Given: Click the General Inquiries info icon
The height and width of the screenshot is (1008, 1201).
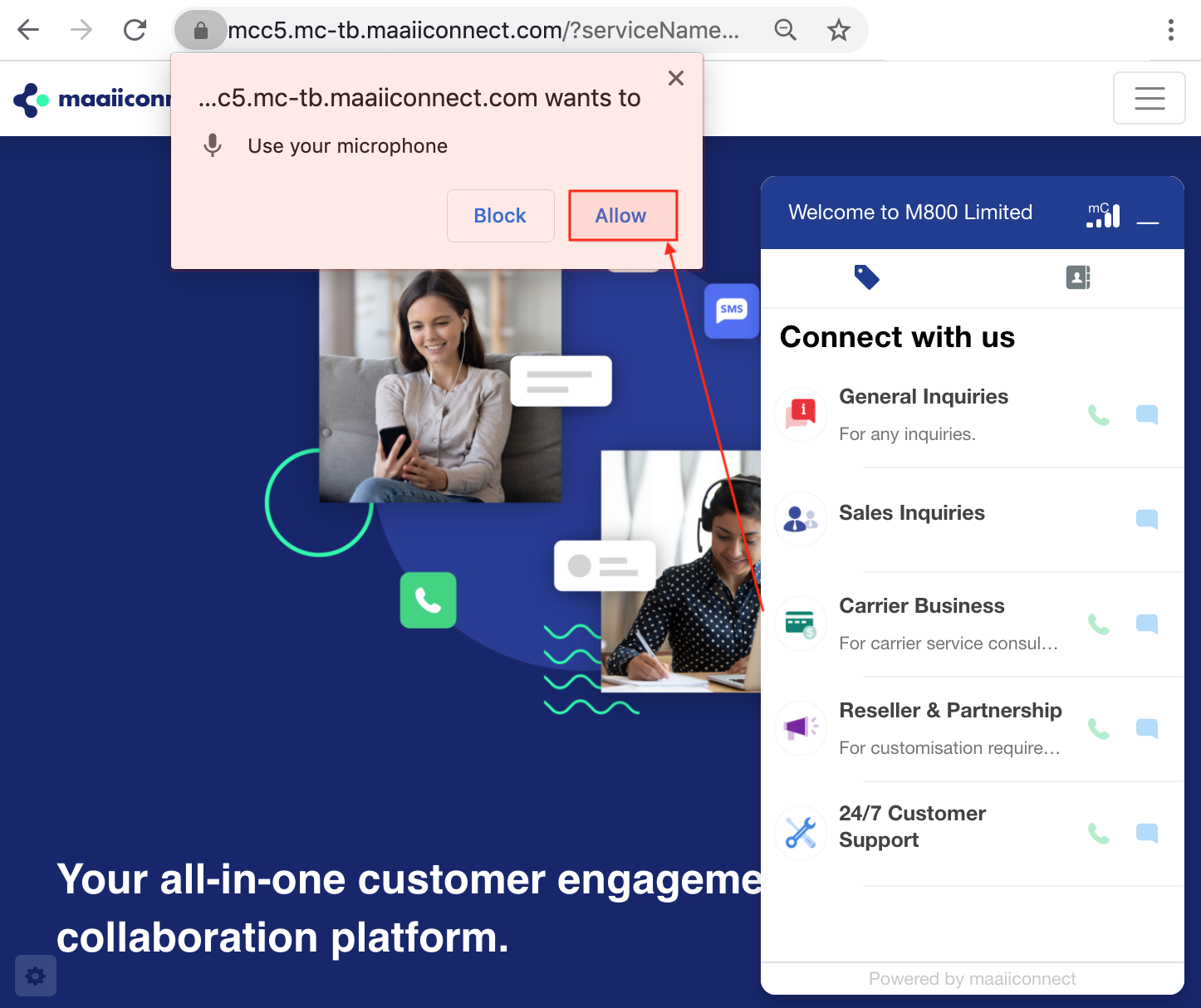Looking at the screenshot, I should (801, 414).
